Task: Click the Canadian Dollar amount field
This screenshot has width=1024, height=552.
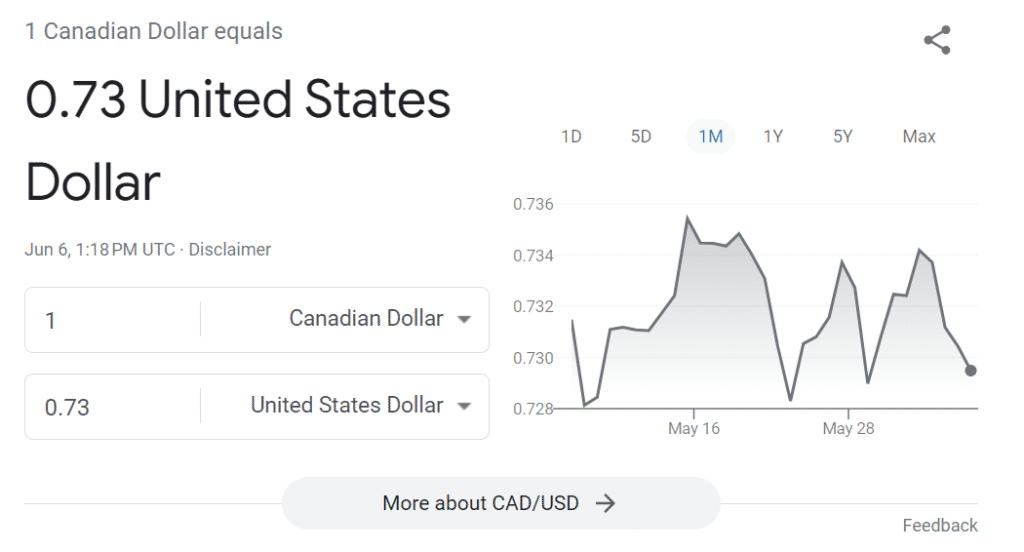Action: pyautogui.click(x=110, y=320)
